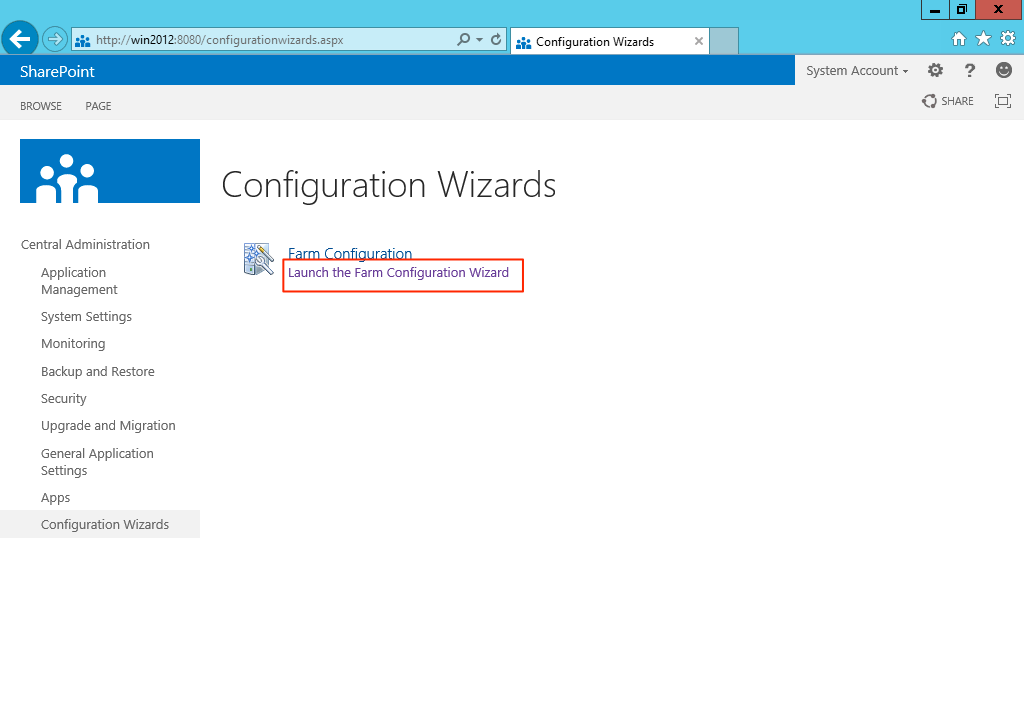Image resolution: width=1024 pixels, height=728 pixels.
Task: Open the address bar dropdown arrow
Action: coord(479,40)
